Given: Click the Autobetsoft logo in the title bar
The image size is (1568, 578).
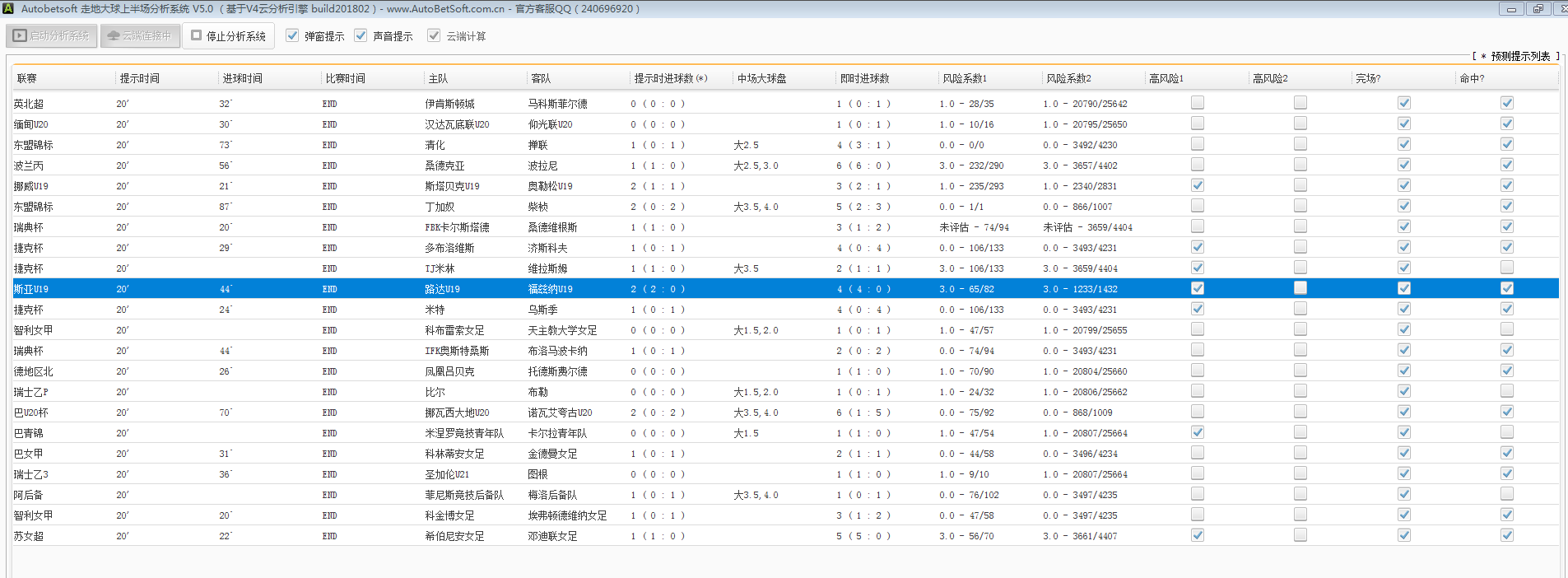Looking at the screenshot, I should tap(8, 8).
